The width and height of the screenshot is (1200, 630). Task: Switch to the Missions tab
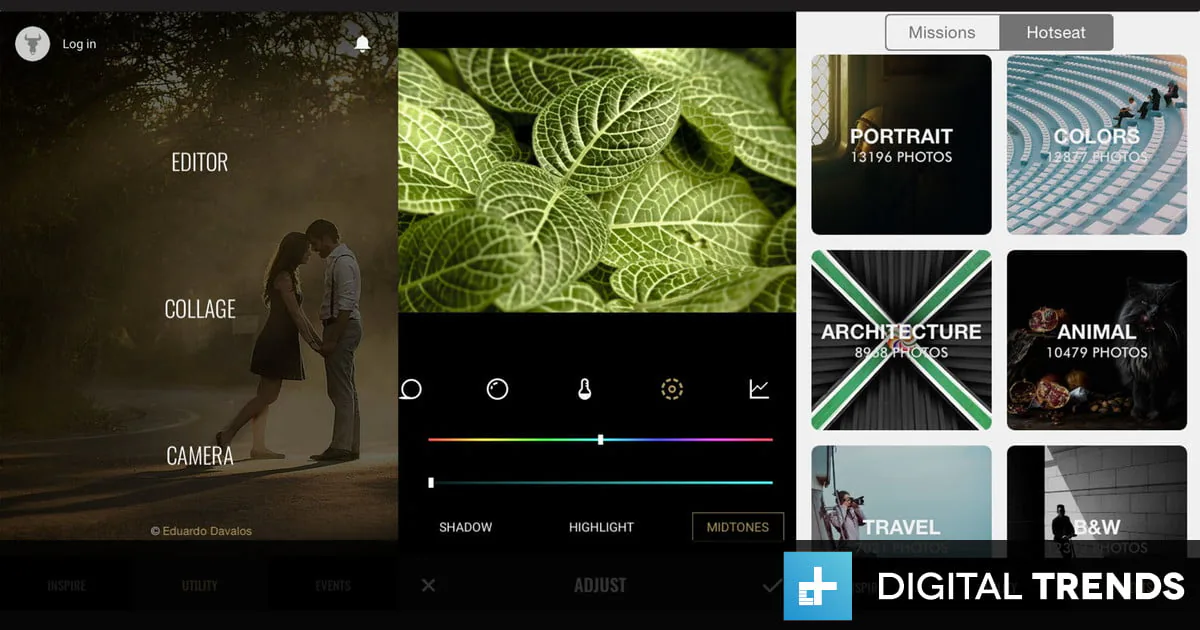pos(942,33)
